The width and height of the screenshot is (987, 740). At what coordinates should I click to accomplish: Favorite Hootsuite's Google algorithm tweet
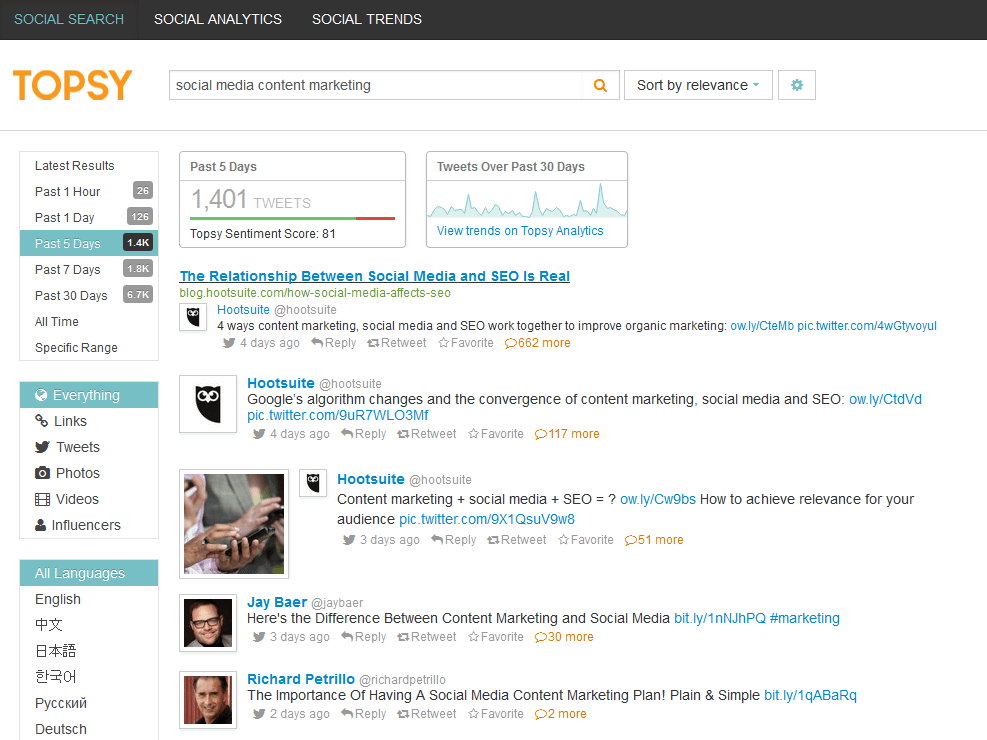click(497, 433)
